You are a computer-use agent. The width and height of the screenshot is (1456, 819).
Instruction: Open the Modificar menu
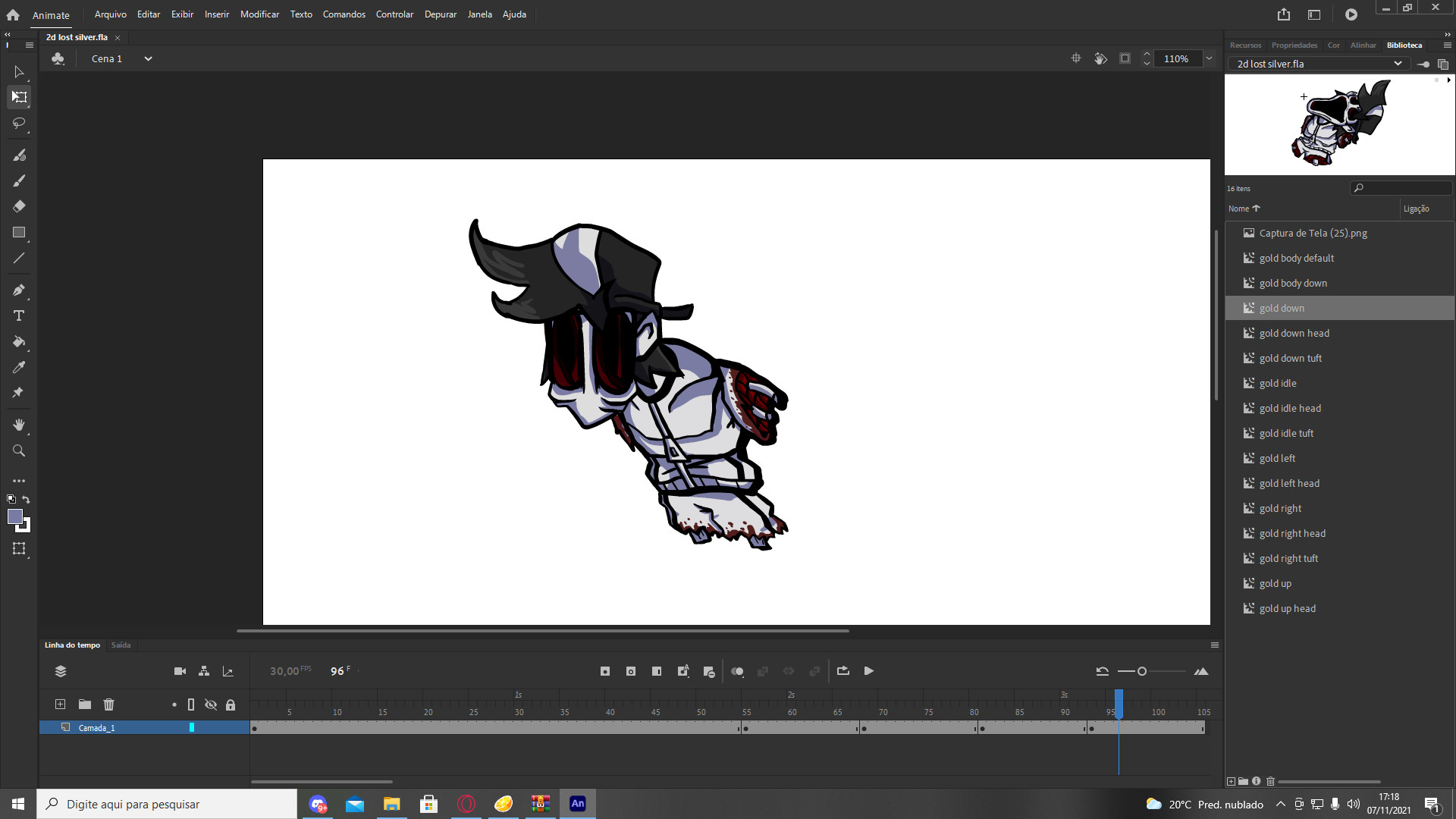coord(259,14)
